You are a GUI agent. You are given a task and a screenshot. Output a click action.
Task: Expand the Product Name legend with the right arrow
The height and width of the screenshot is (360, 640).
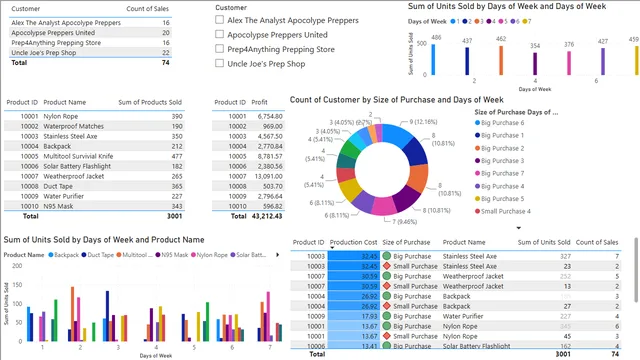pos(278,255)
